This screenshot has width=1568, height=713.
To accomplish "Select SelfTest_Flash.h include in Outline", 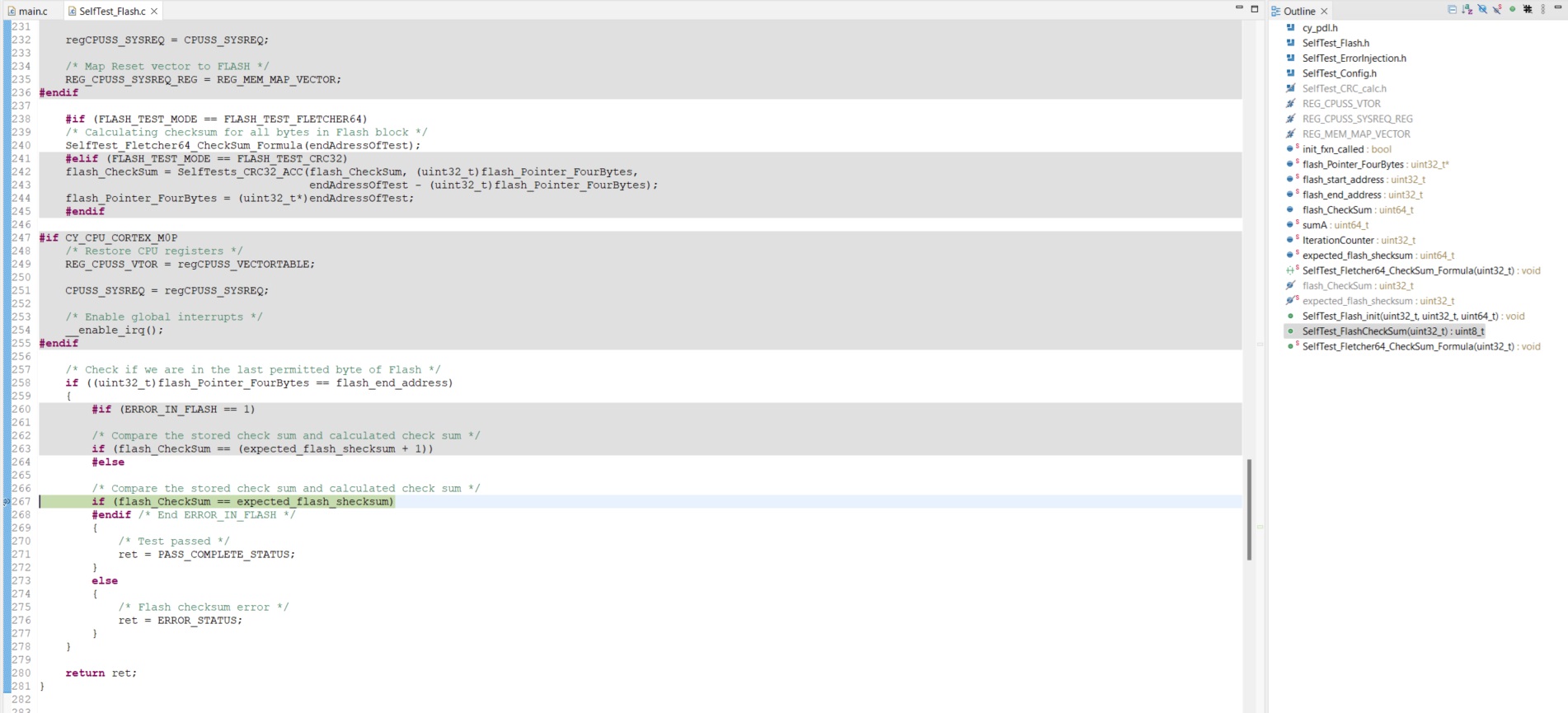I will pos(1336,43).
